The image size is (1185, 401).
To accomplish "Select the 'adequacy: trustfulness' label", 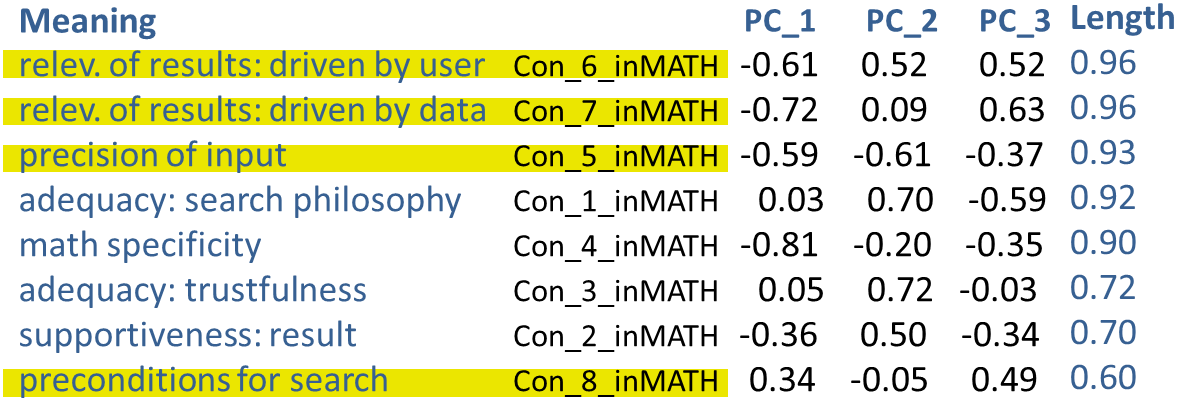I will (x=193, y=290).
